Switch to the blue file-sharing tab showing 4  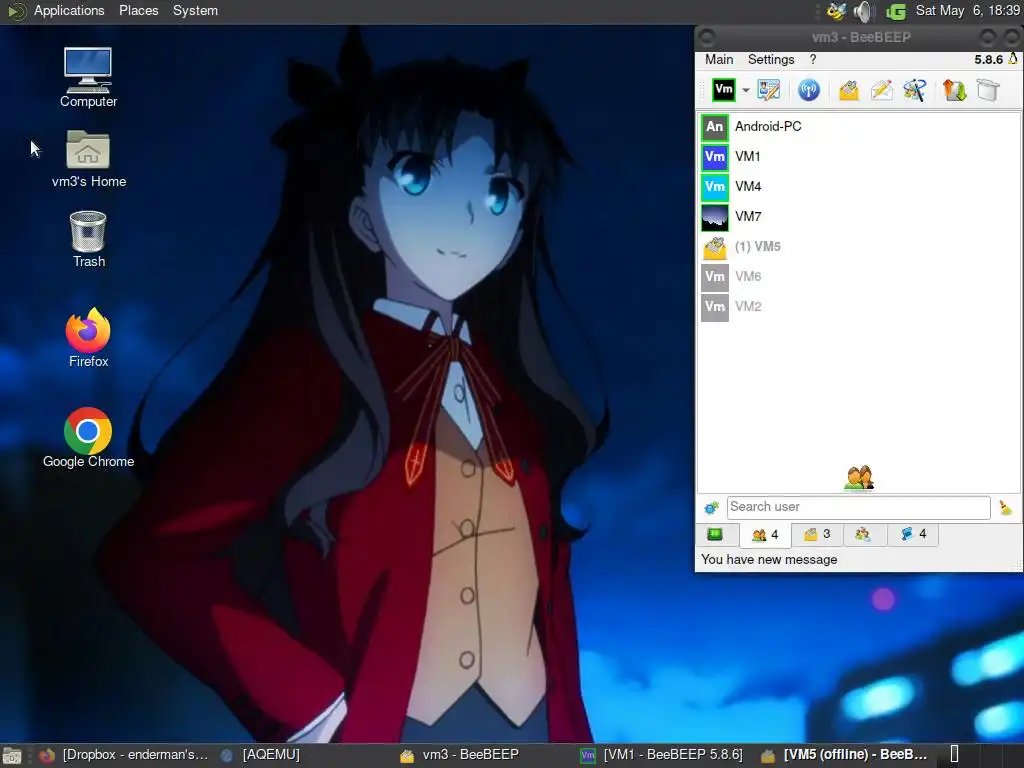(x=913, y=535)
